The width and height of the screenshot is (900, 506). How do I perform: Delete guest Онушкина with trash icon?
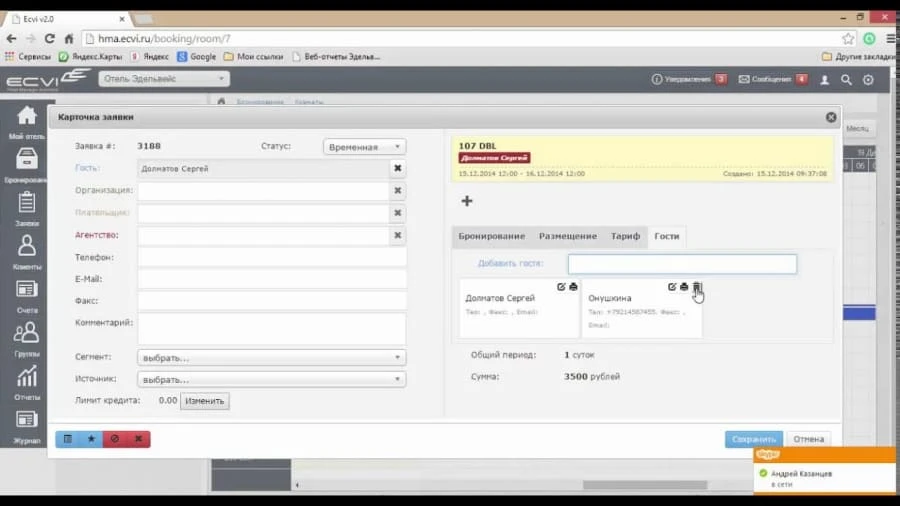tap(697, 287)
